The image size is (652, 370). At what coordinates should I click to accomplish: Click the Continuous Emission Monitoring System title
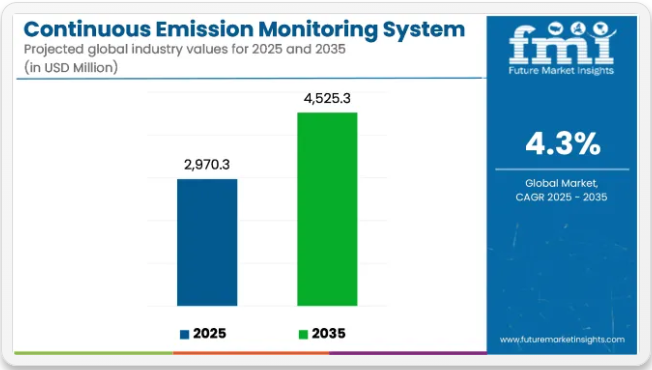pyautogui.click(x=244, y=30)
